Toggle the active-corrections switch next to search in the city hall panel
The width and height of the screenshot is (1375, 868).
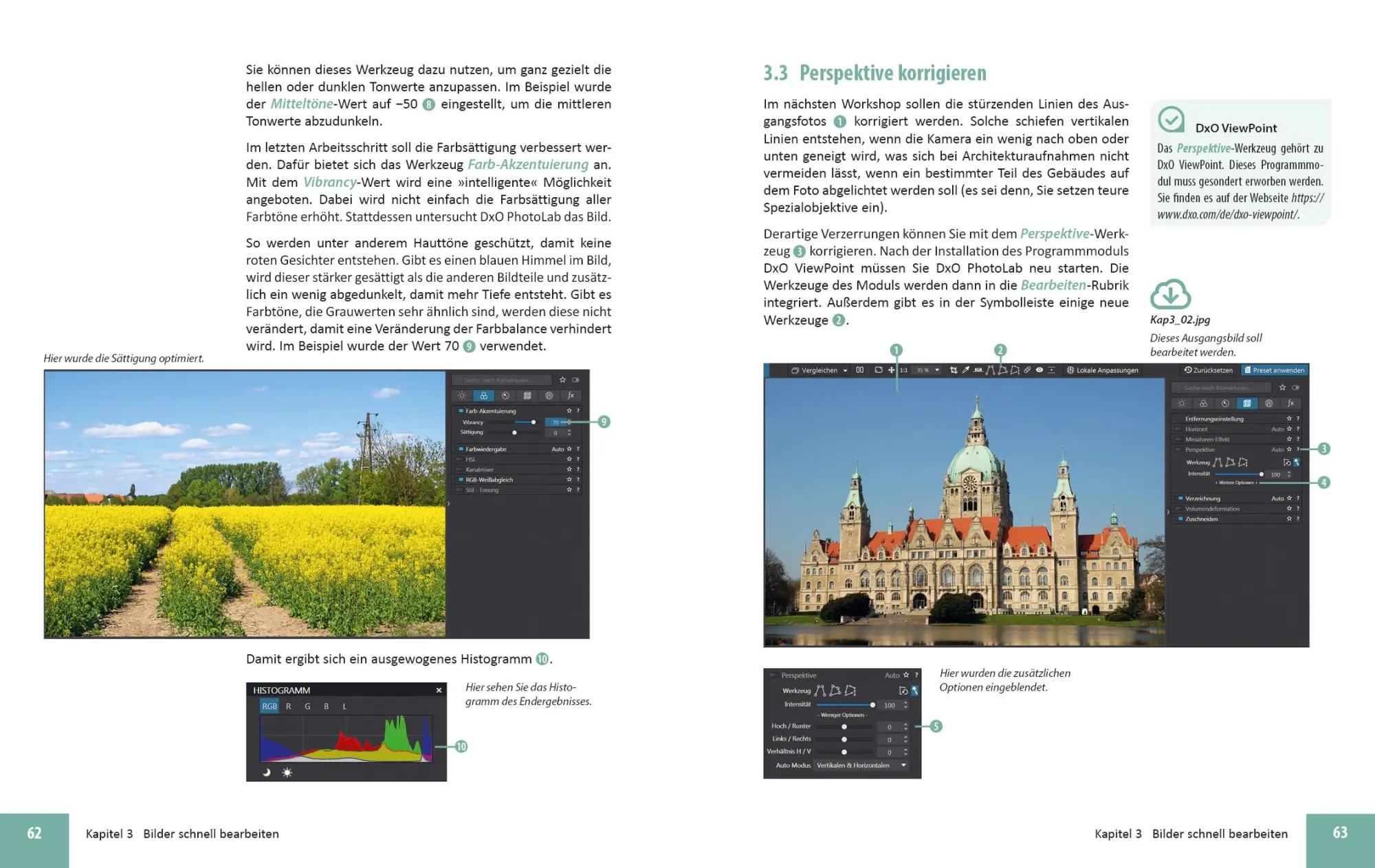pyautogui.click(x=1295, y=388)
